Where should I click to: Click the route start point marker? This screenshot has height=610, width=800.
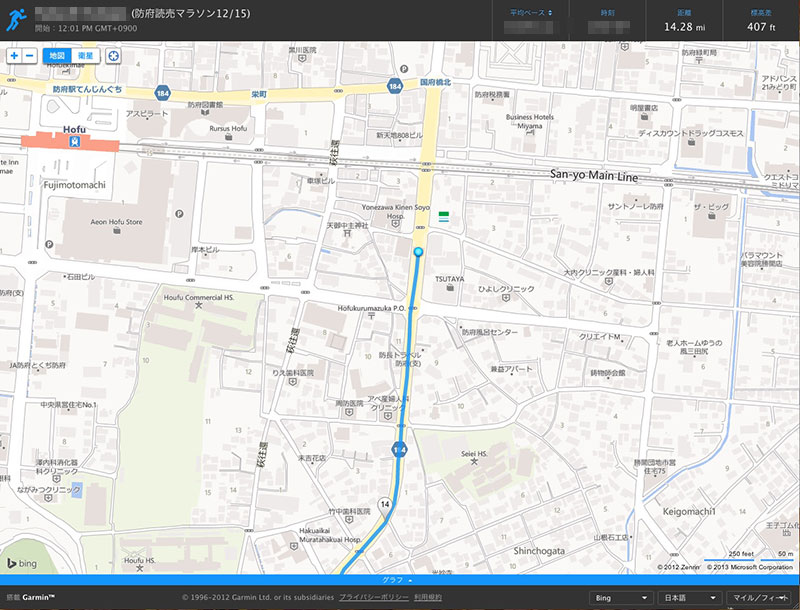click(419, 252)
